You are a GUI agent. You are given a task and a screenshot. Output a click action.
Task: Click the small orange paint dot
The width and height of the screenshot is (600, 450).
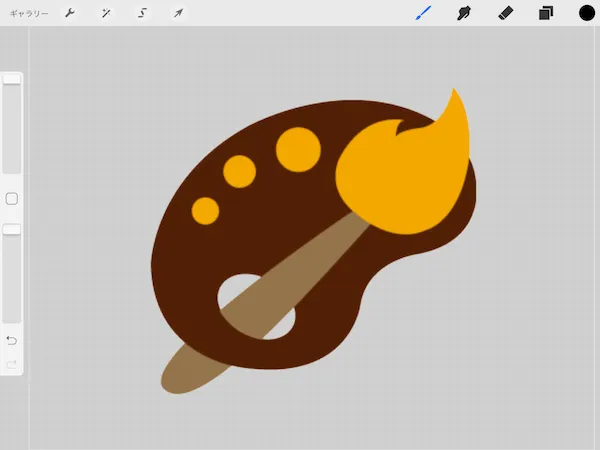205,211
